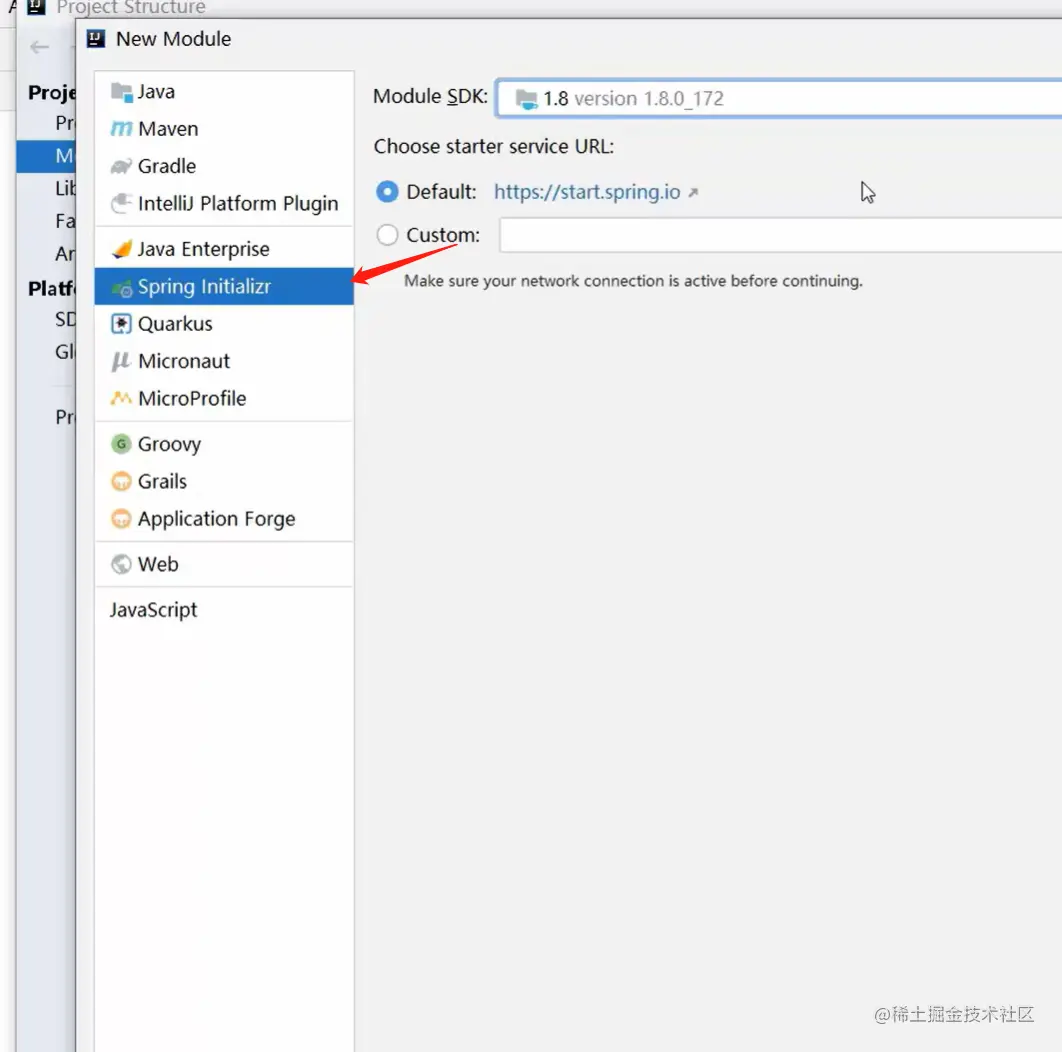Click the back arrow in Project Structure window
Screen dimensions: 1062x1052
click(x=39, y=47)
